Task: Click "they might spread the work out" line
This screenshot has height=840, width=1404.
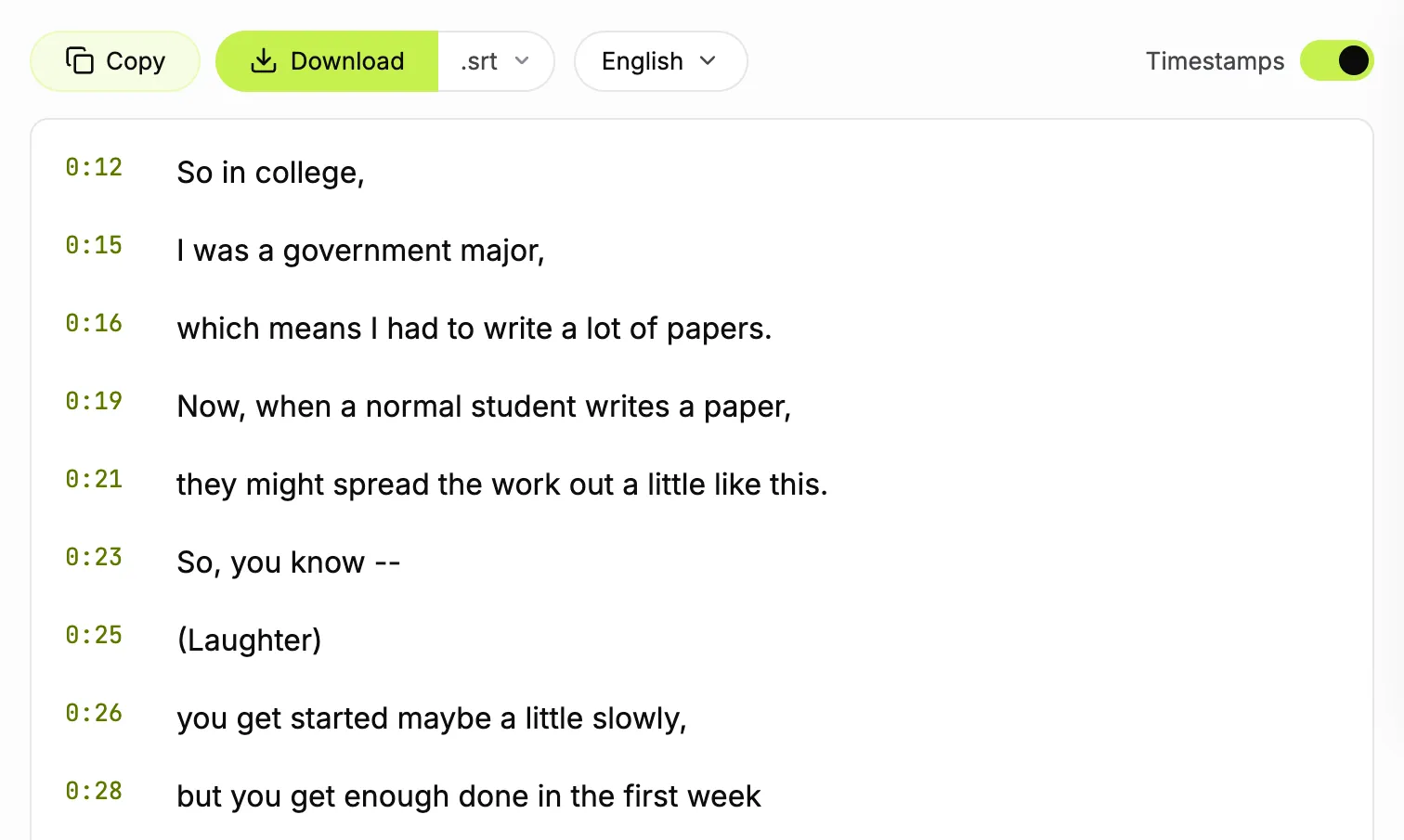Action: point(501,485)
